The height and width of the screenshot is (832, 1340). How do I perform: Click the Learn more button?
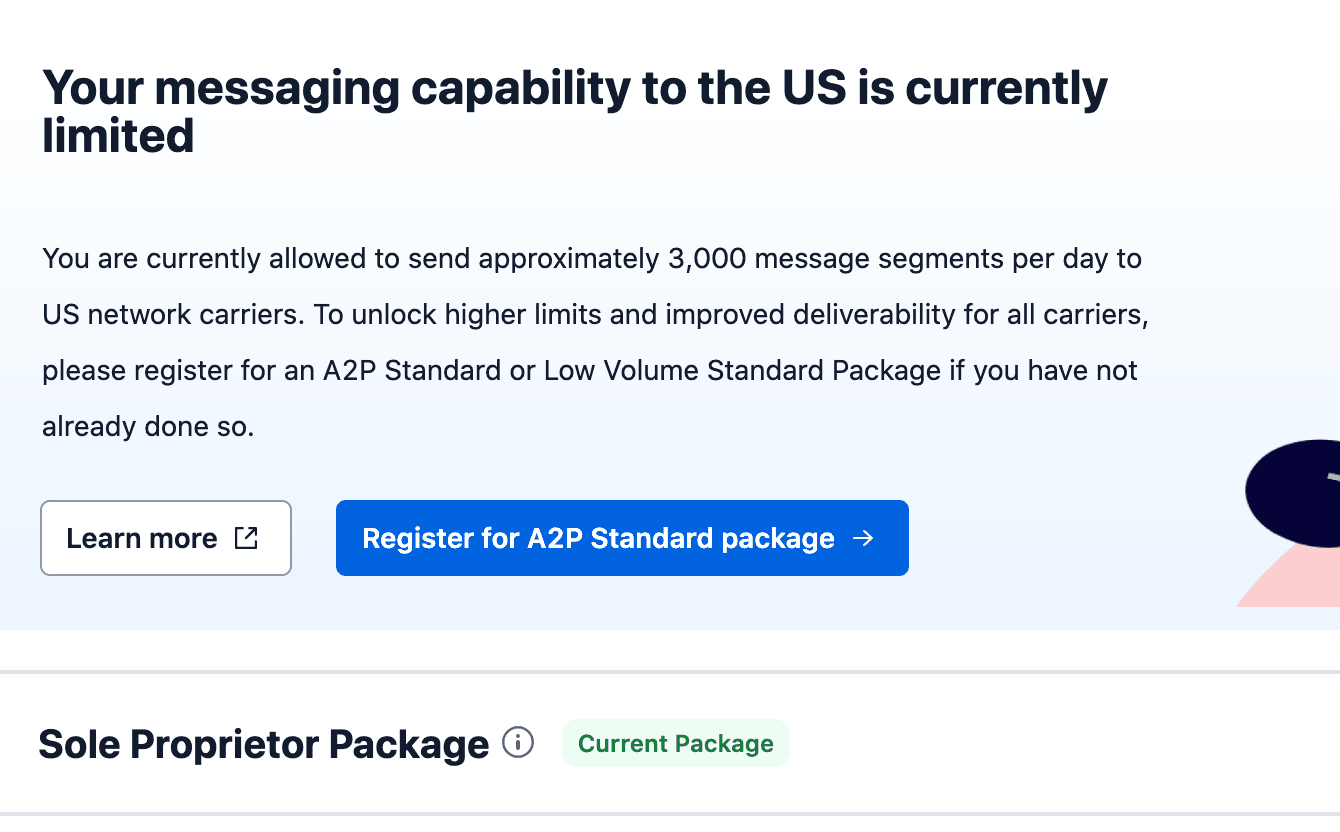pyautogui.click(x=166, y=538)
